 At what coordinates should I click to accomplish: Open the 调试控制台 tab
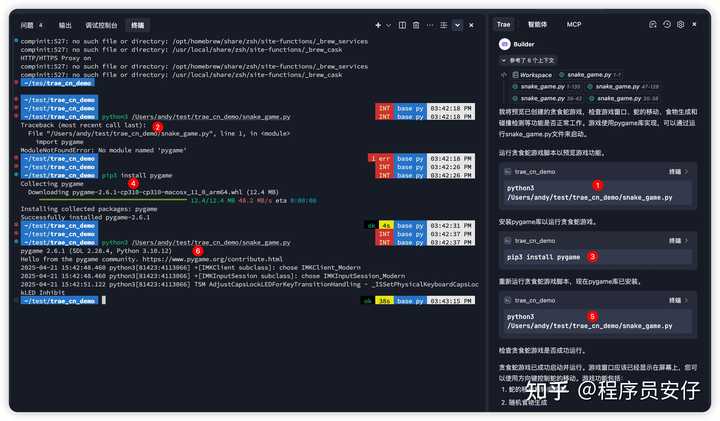[x=101, y=24]
